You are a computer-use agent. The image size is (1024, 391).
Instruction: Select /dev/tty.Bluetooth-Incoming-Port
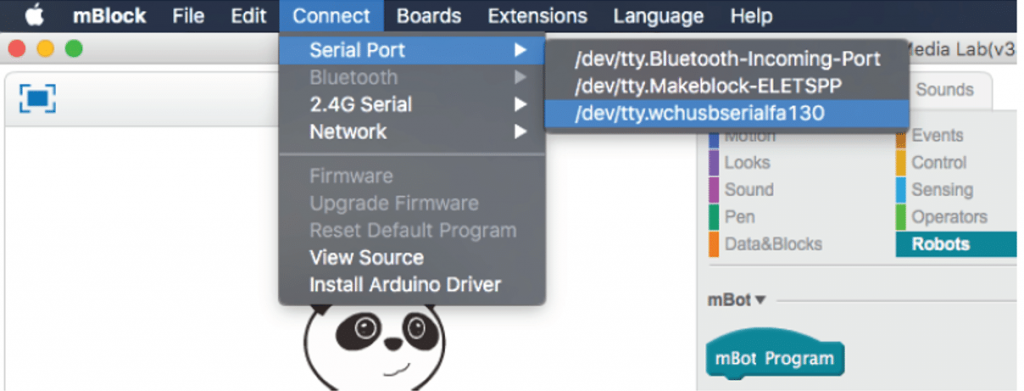point(726,59)
